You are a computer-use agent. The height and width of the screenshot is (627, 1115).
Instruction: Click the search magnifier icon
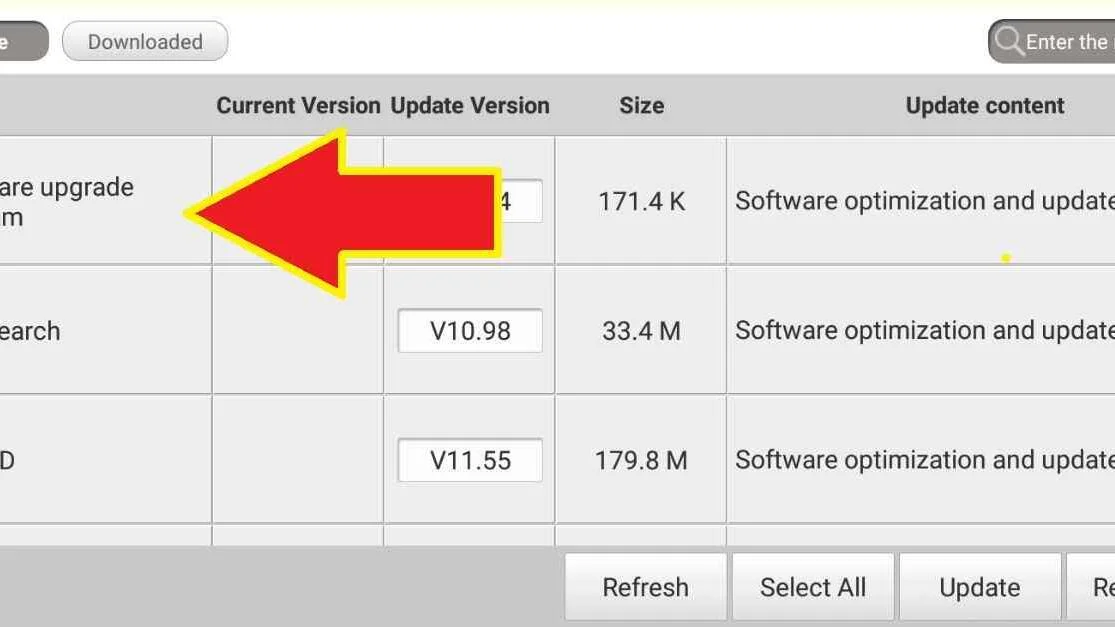tap(1008, 41)
